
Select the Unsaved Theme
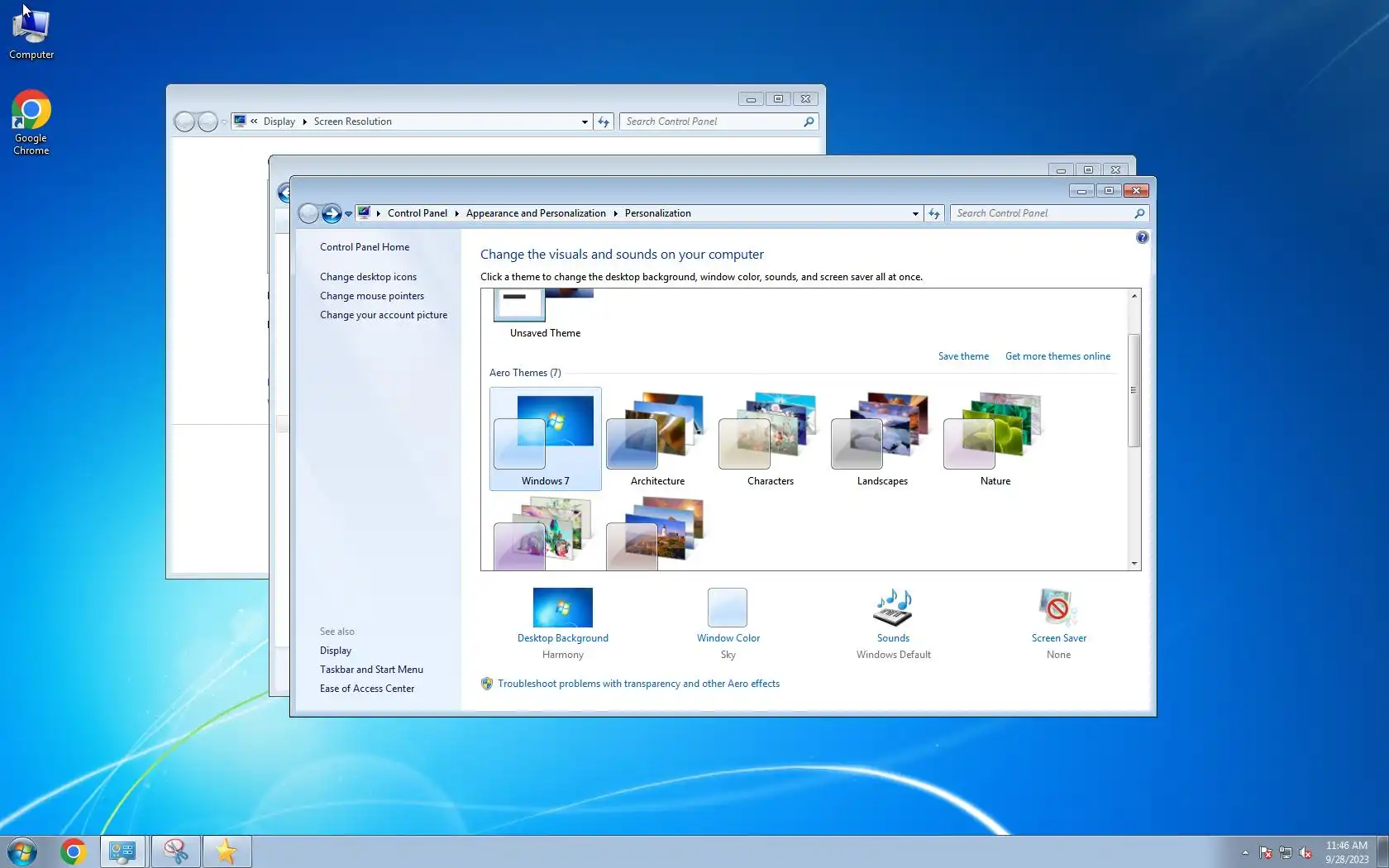(545, 315)
